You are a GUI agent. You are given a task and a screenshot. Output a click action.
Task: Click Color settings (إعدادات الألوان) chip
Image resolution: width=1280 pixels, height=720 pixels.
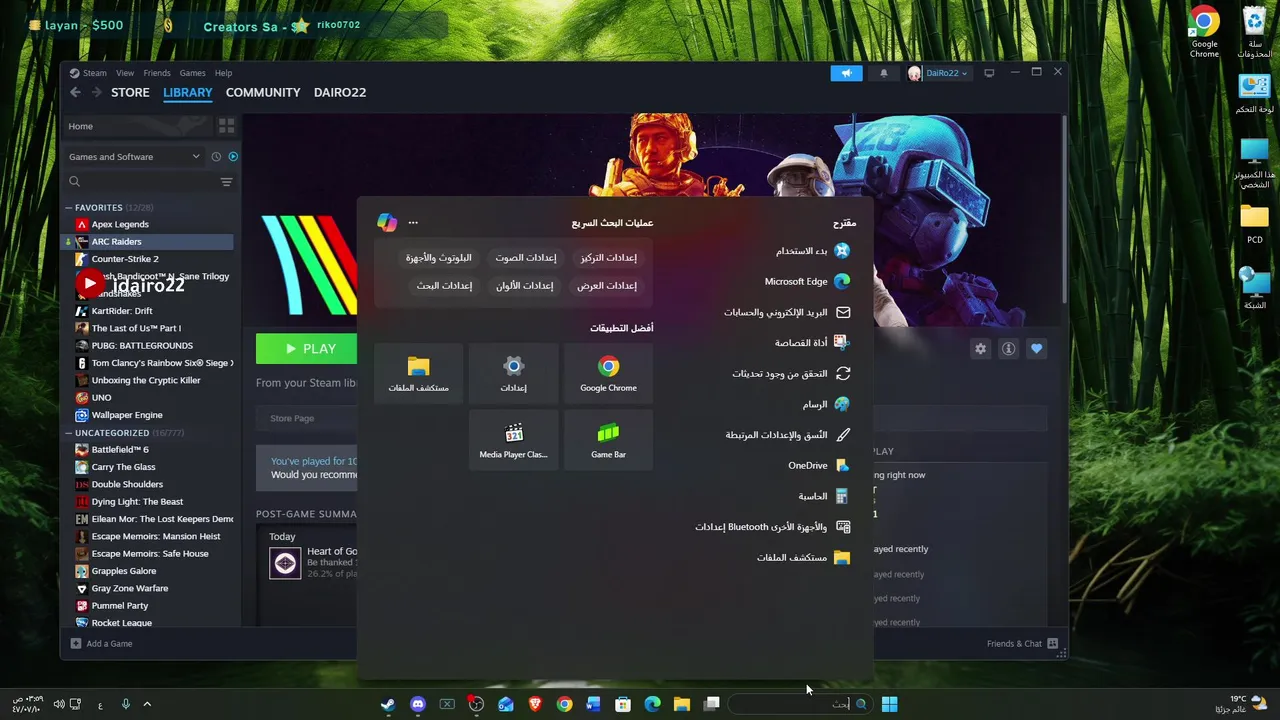tap(525, 286)
